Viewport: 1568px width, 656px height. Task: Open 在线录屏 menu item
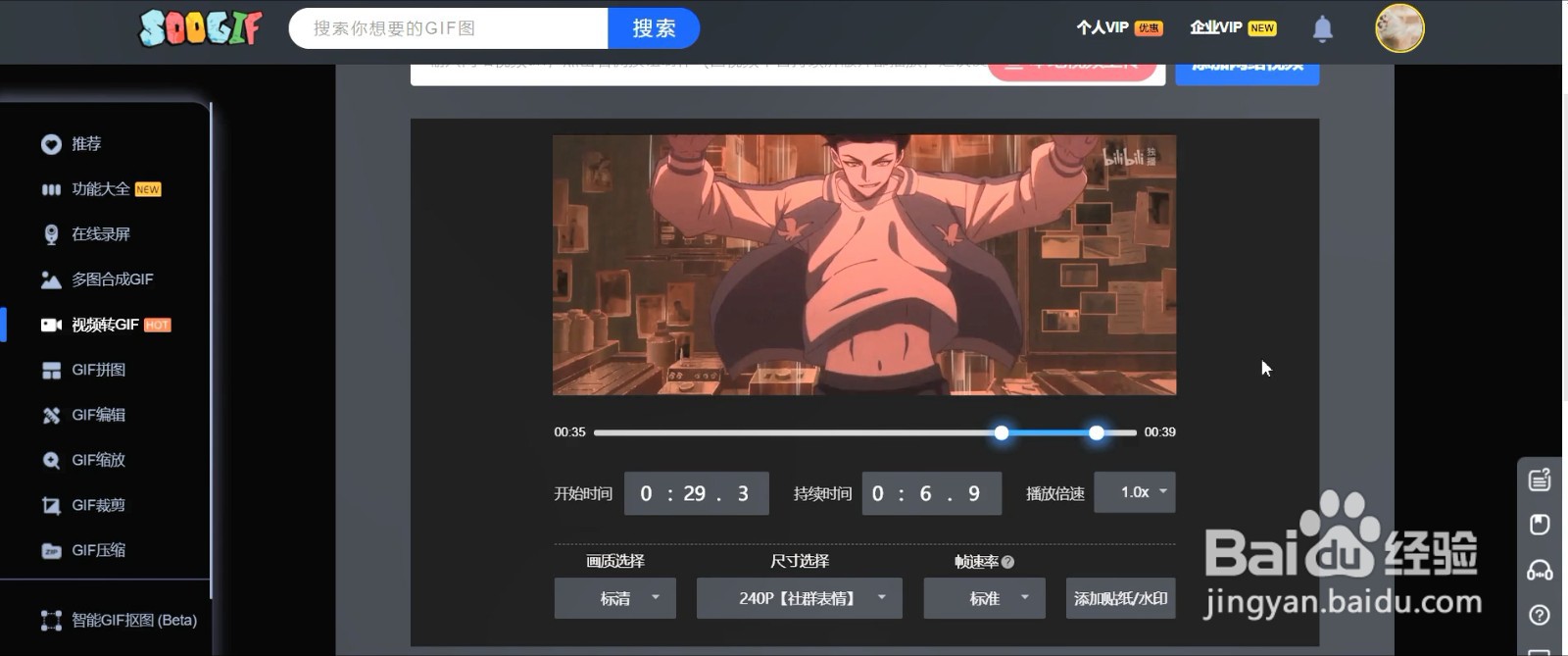click(x=101, y=234)
